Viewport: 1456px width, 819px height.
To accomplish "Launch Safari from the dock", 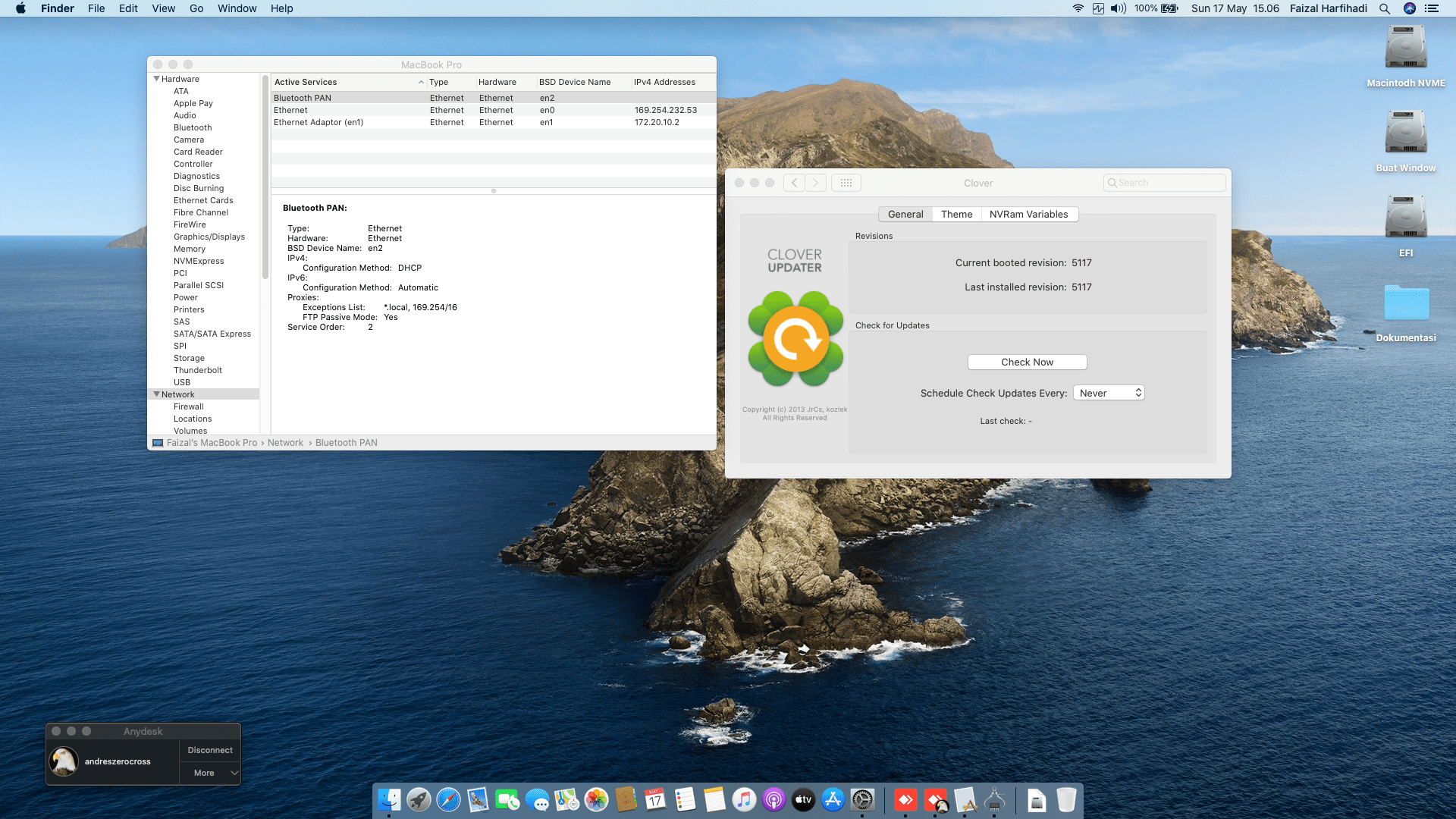I will (x=448, y=799).
